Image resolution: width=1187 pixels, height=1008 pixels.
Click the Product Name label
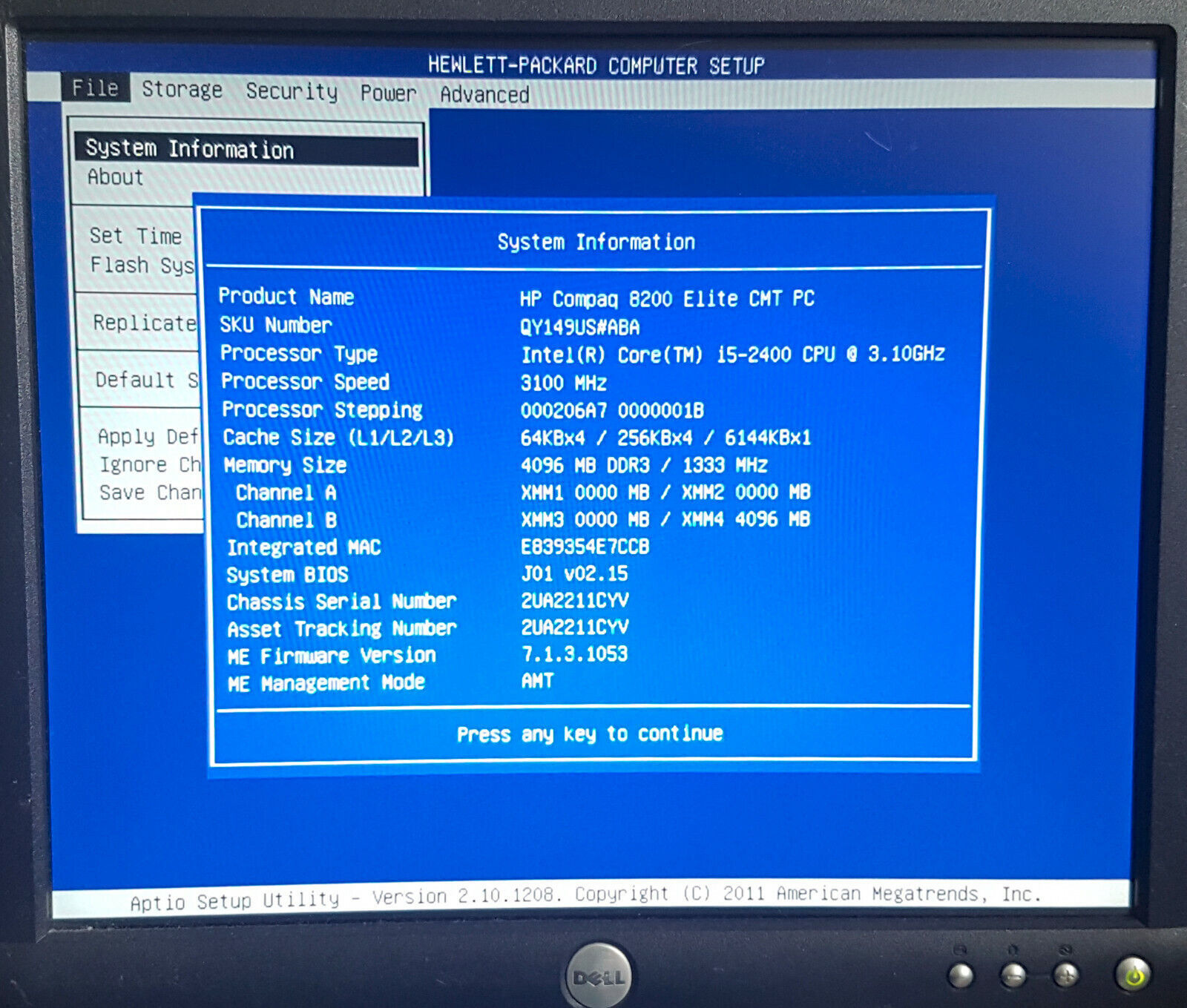286,297
